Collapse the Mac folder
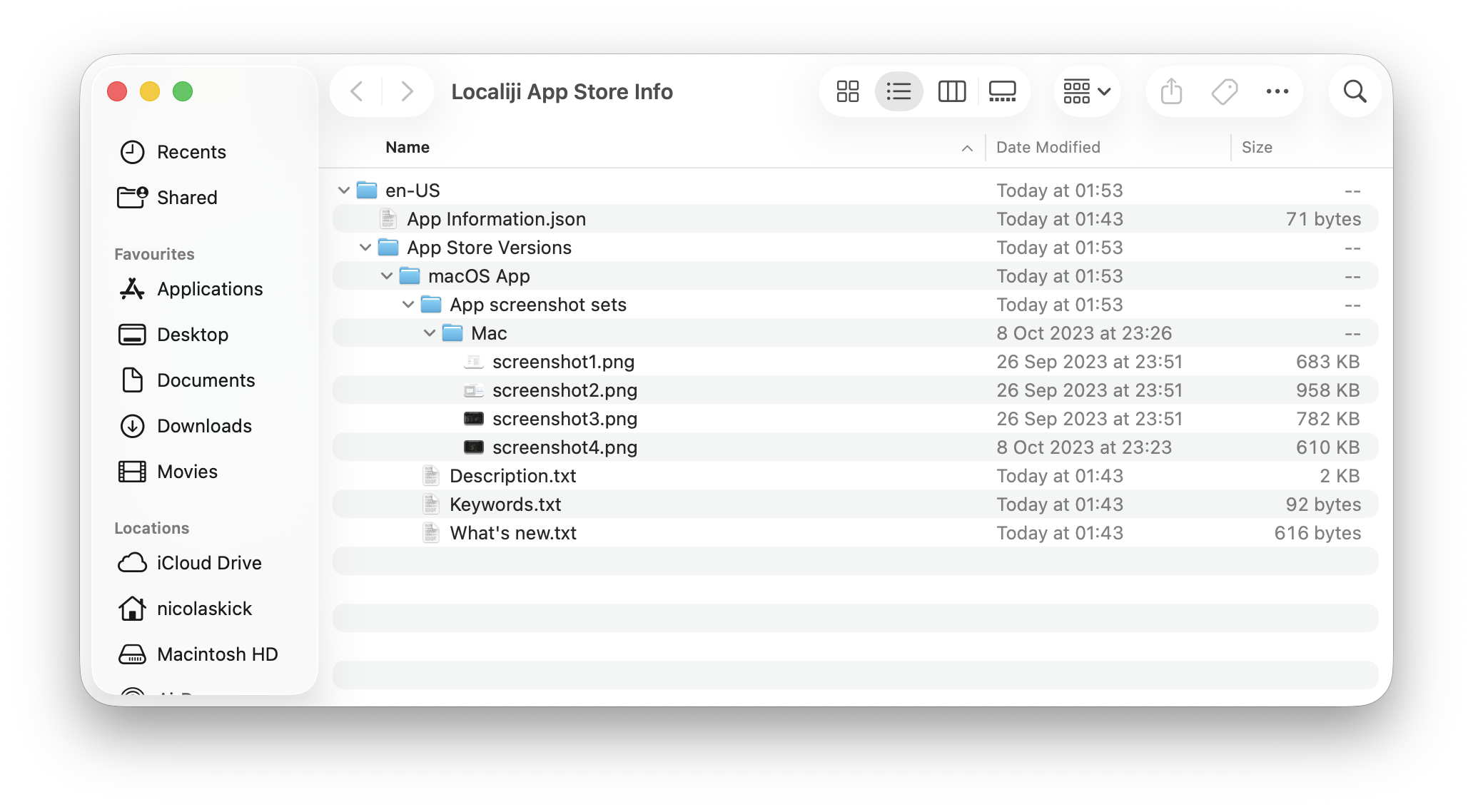This screenshot has height=812, width=1473. point(430,333)
